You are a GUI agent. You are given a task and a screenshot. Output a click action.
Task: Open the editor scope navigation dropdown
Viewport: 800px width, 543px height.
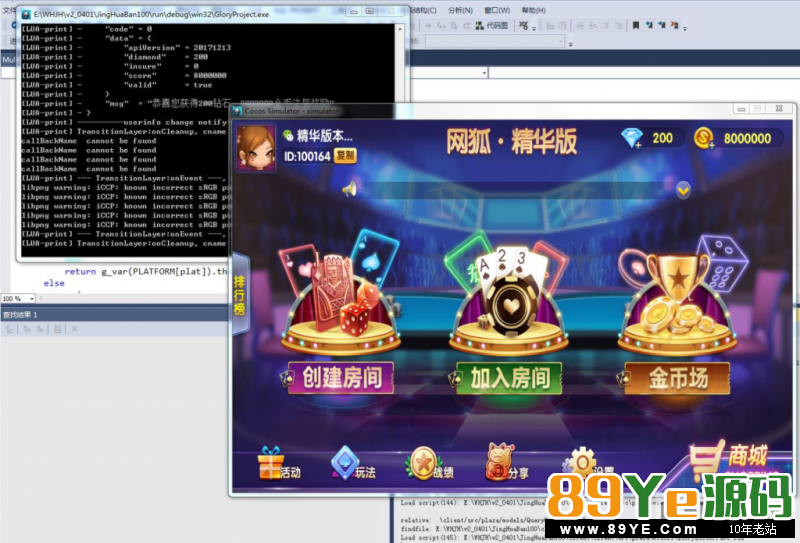pos(484,73)
